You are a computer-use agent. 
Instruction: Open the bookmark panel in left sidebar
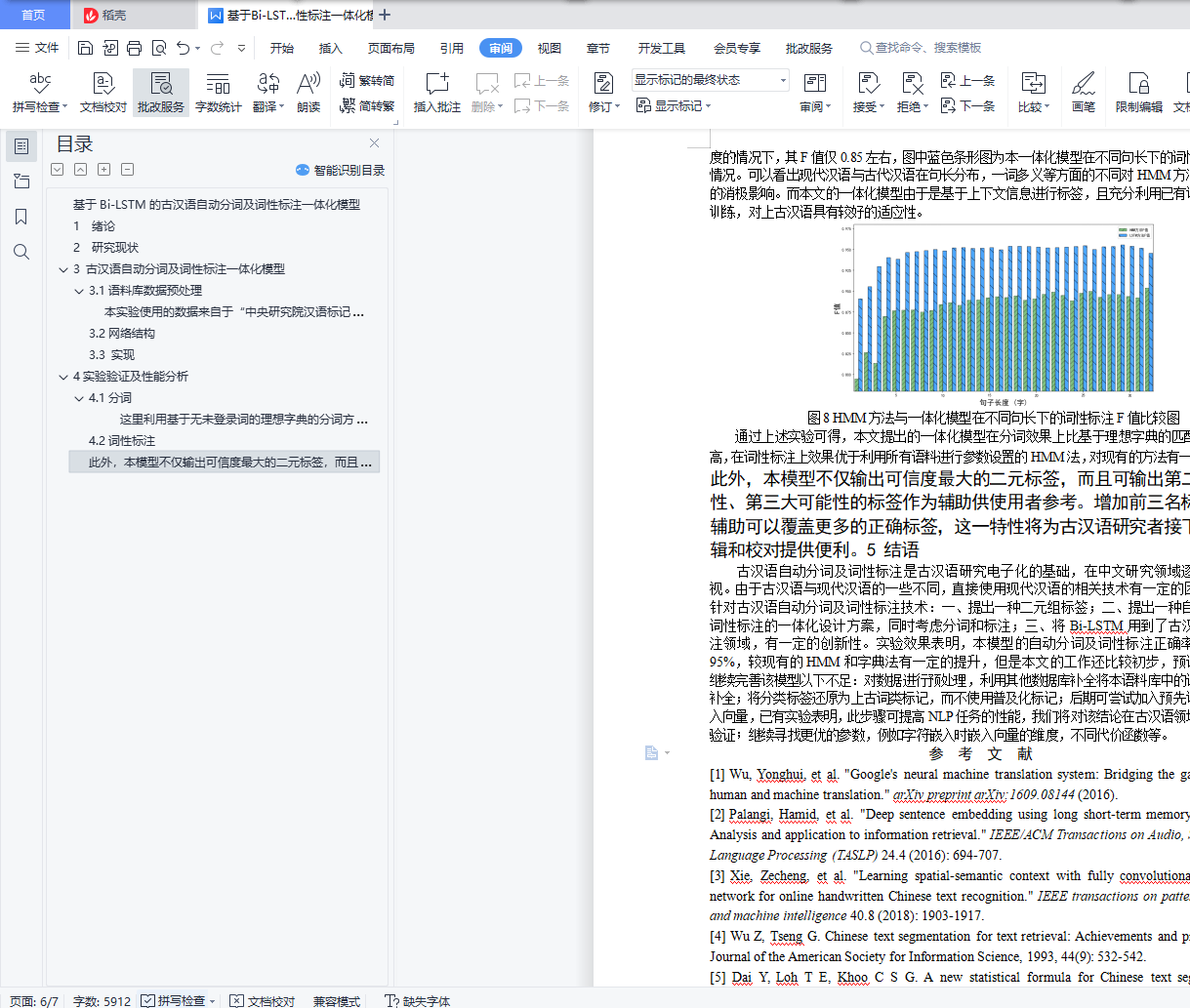tap(21, 217)
